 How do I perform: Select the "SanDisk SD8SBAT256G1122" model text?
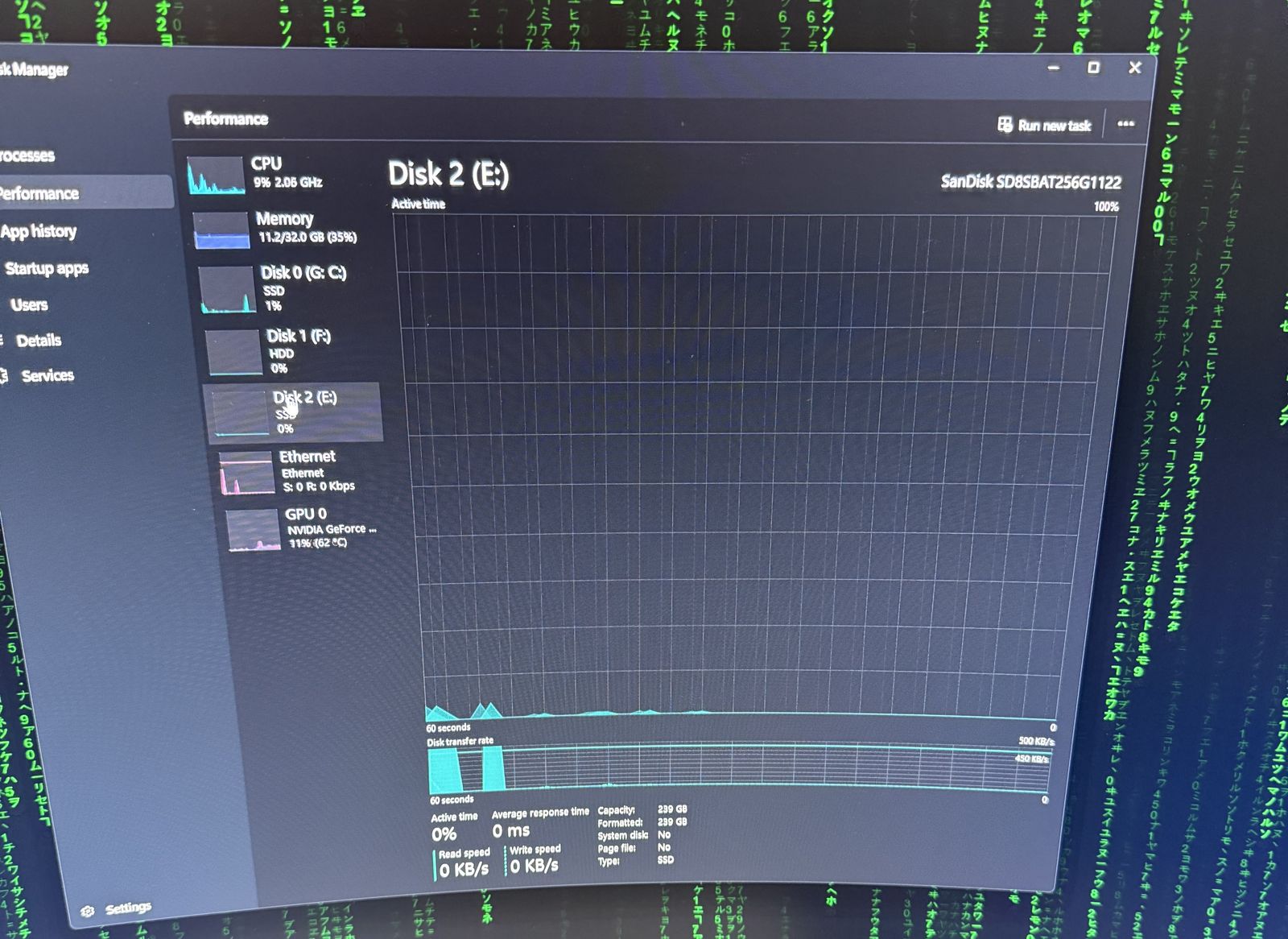click(1031, 182)
